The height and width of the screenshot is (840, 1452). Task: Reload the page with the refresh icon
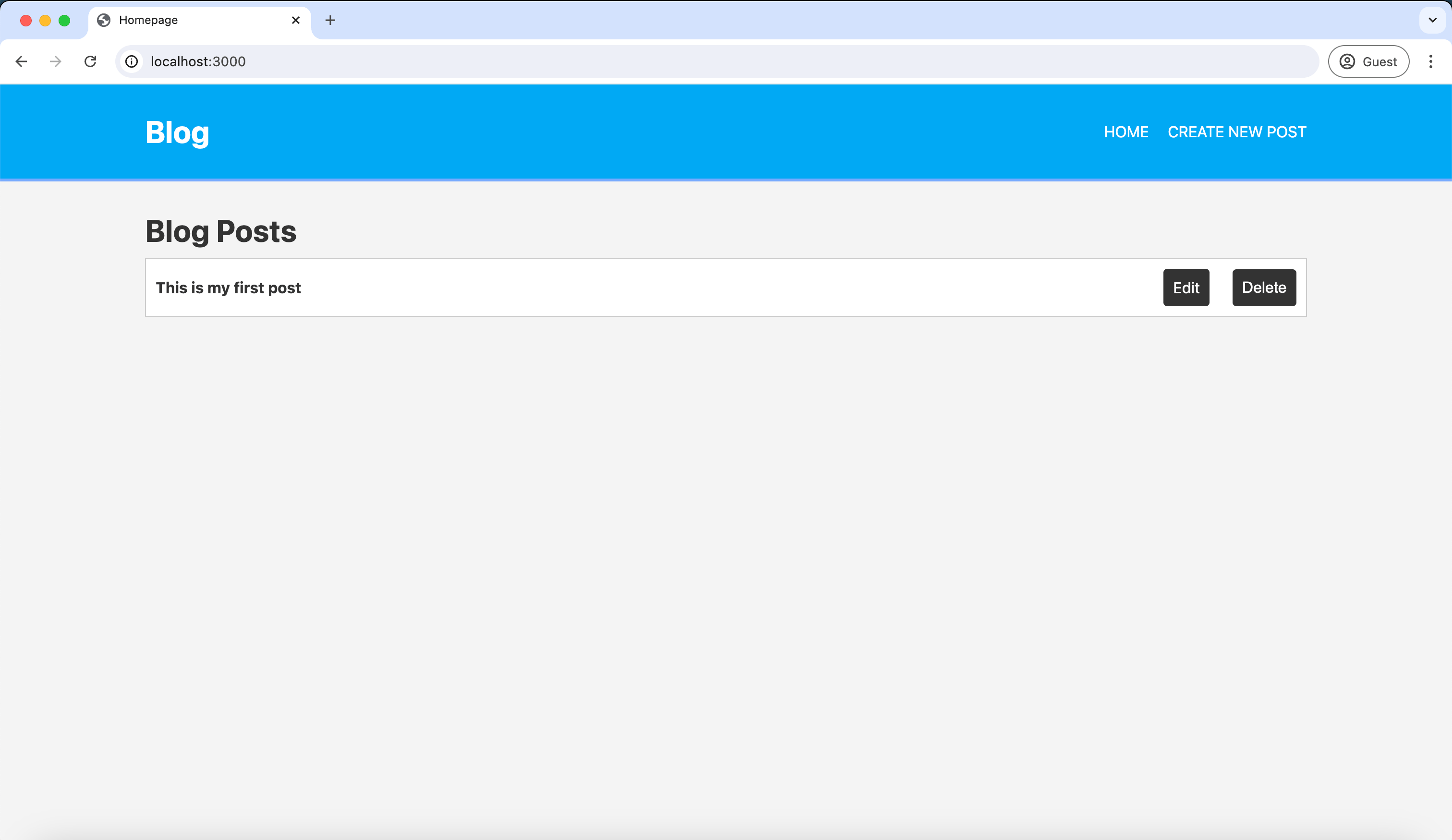[x=90, y=61]
